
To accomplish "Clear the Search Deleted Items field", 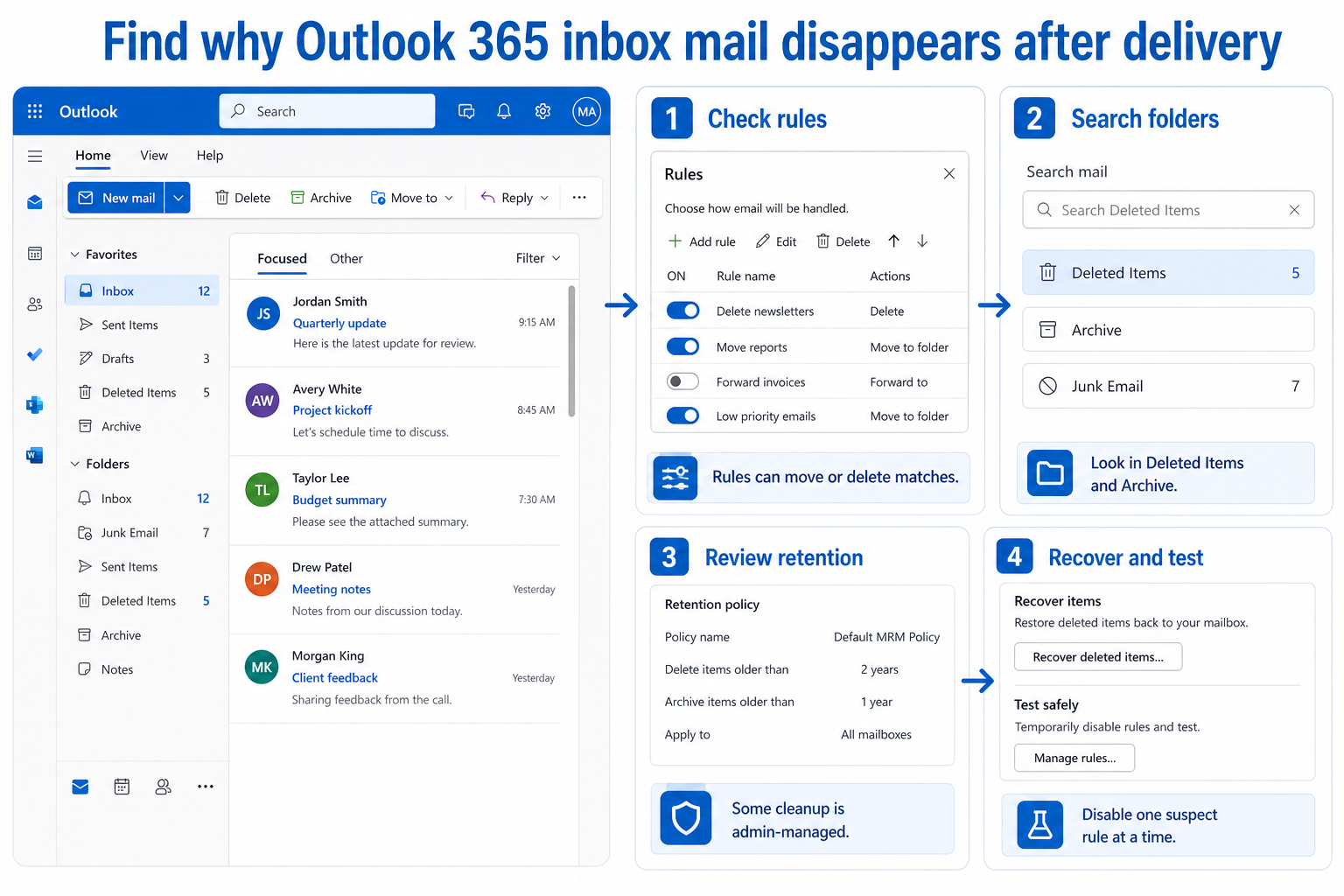I will click(x=1294, y=210).
